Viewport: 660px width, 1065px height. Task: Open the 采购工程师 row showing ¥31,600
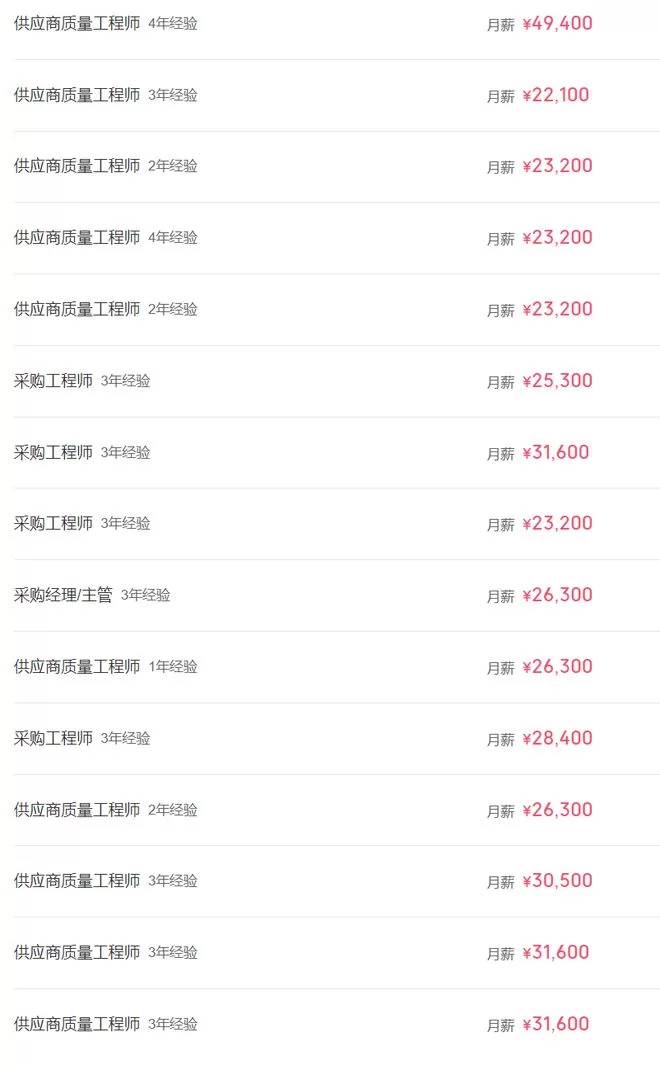pyautogui.click(x=53, y=452)
